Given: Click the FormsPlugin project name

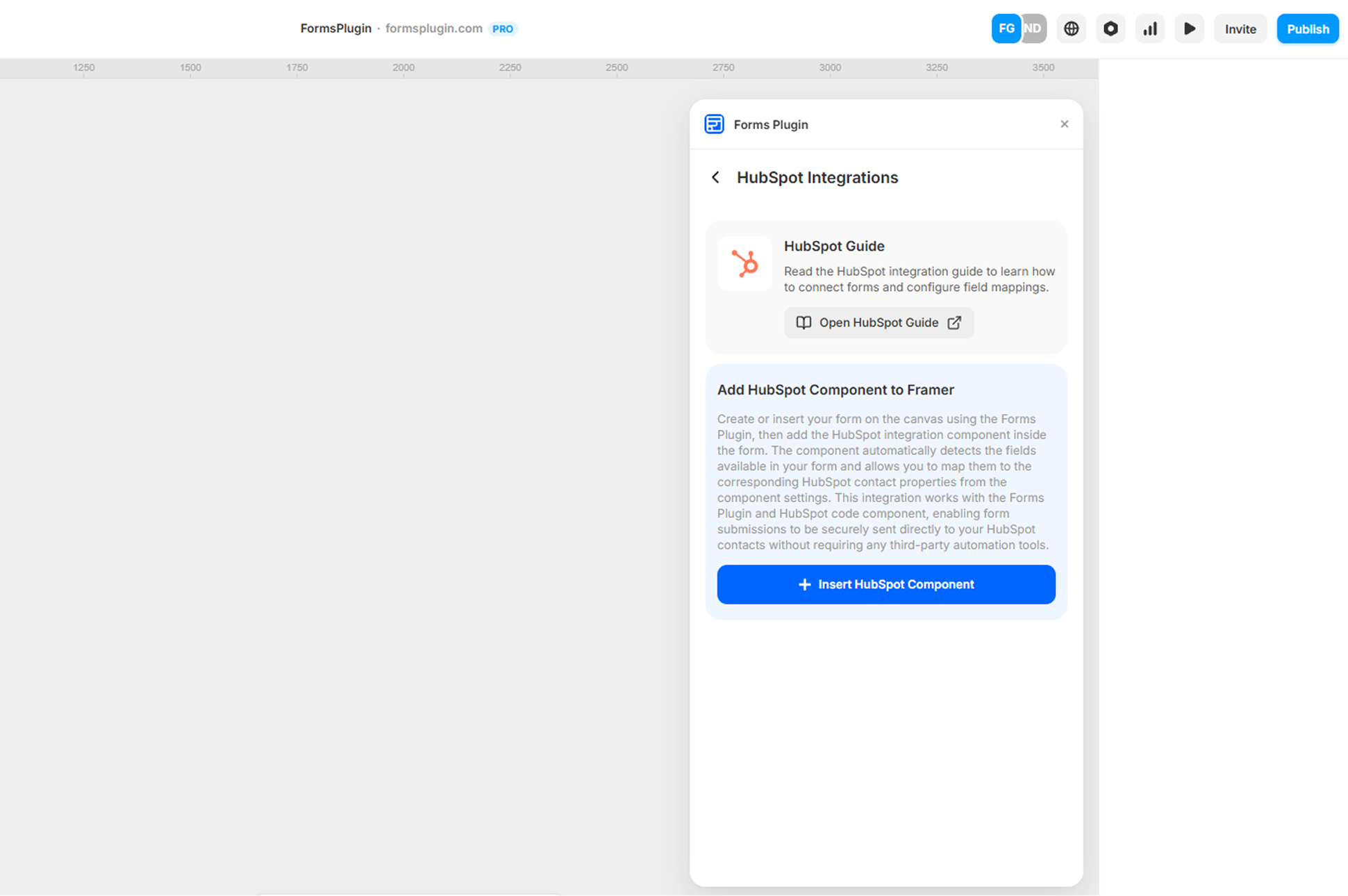Looking at the screenshot, I should coord(335,28).
